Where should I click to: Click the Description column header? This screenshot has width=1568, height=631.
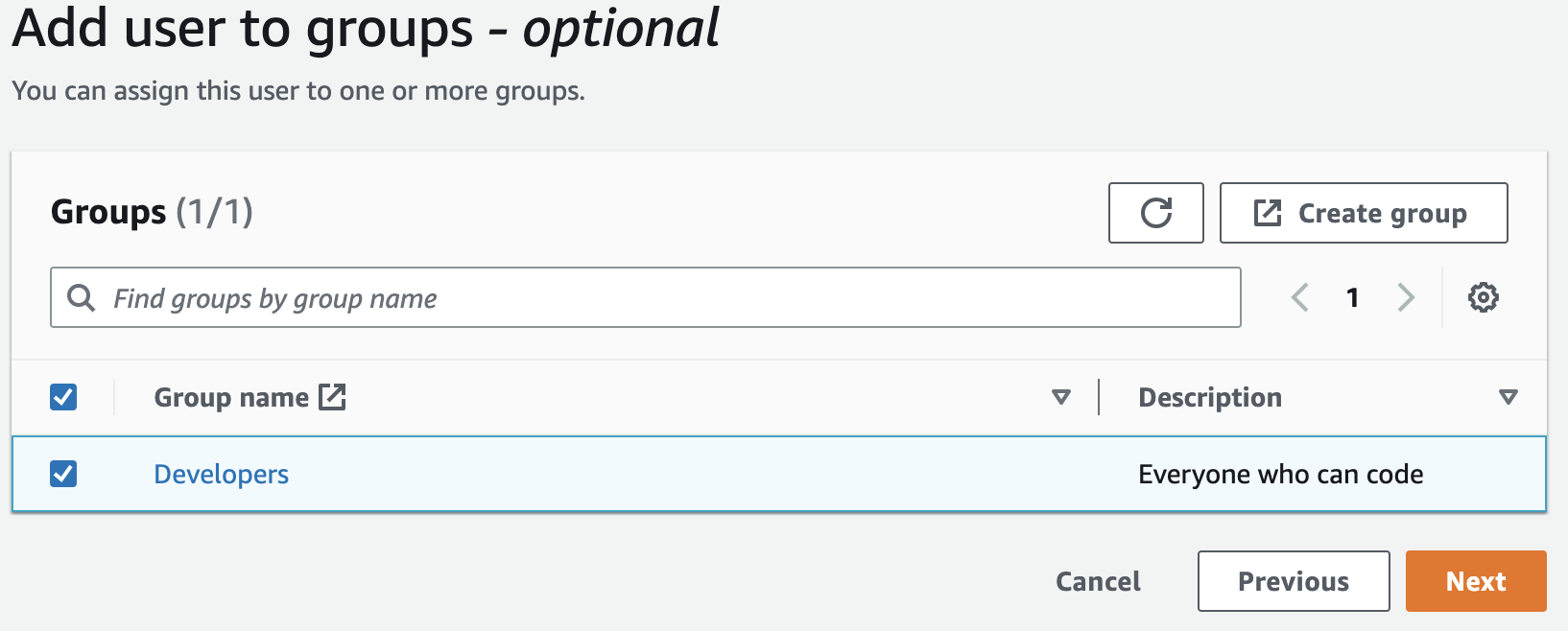click(x=1209, y=397)
